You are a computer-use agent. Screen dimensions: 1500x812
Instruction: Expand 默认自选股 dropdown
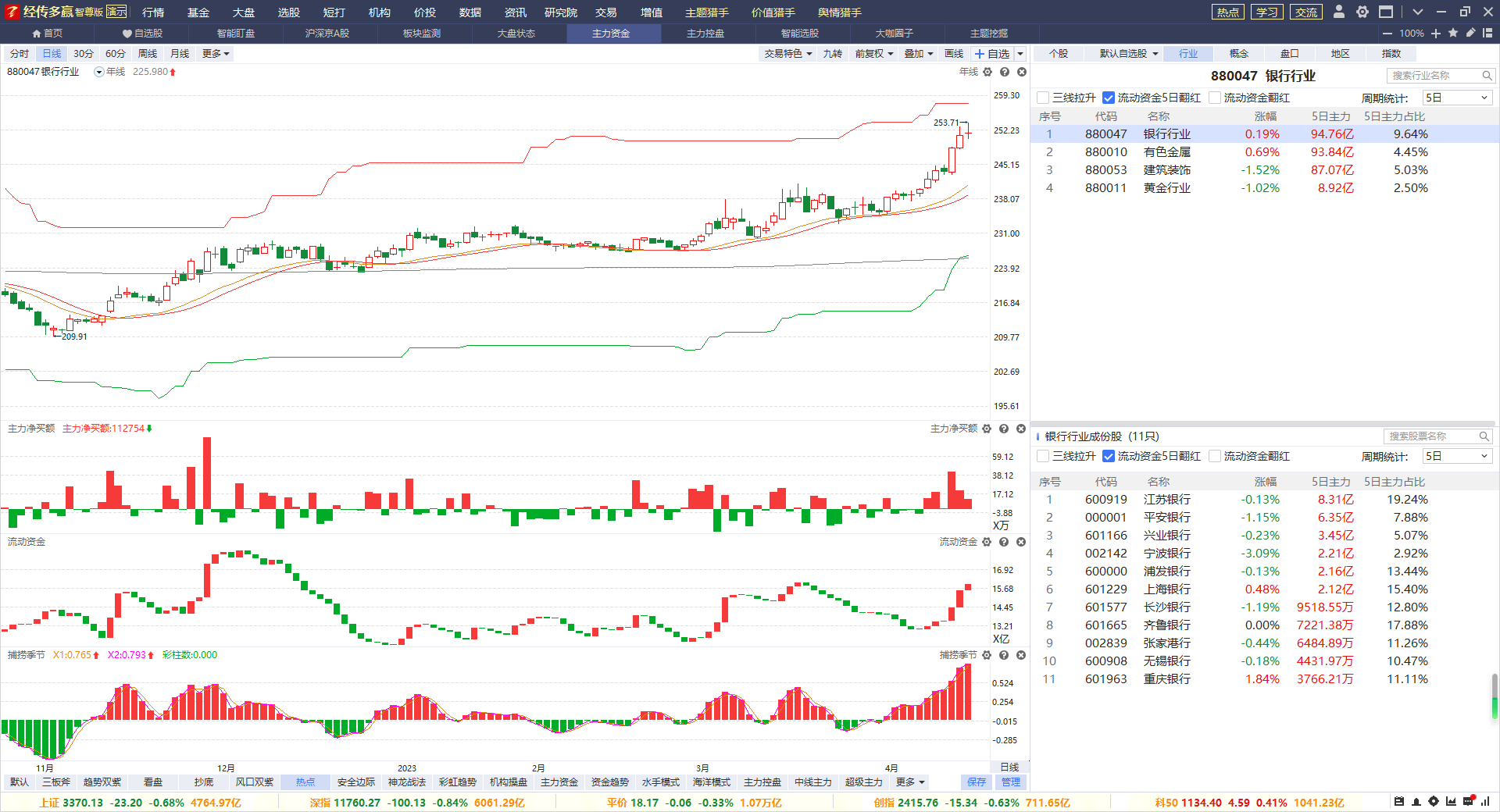pos(1129,54)
